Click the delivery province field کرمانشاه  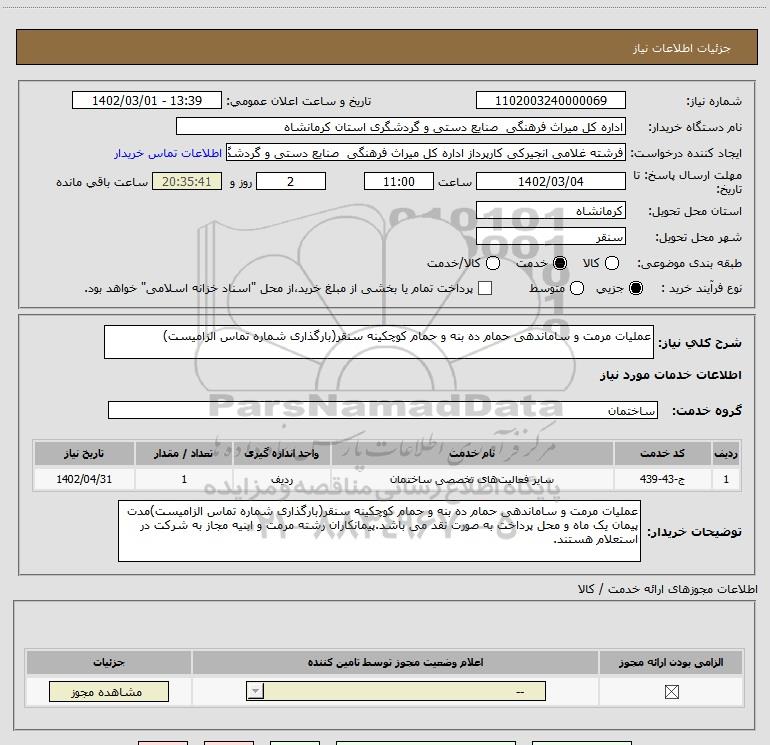[x=550, y=211]
